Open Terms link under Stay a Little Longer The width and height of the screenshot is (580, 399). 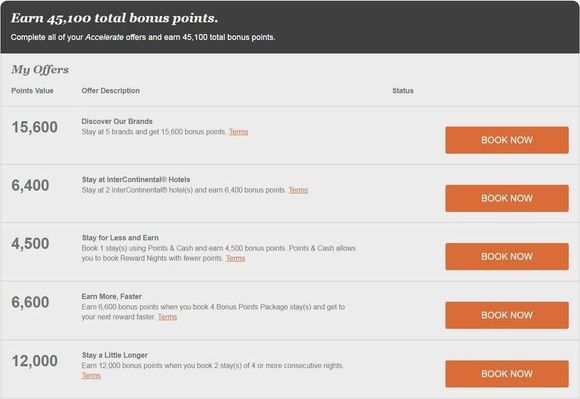[91, 375]
